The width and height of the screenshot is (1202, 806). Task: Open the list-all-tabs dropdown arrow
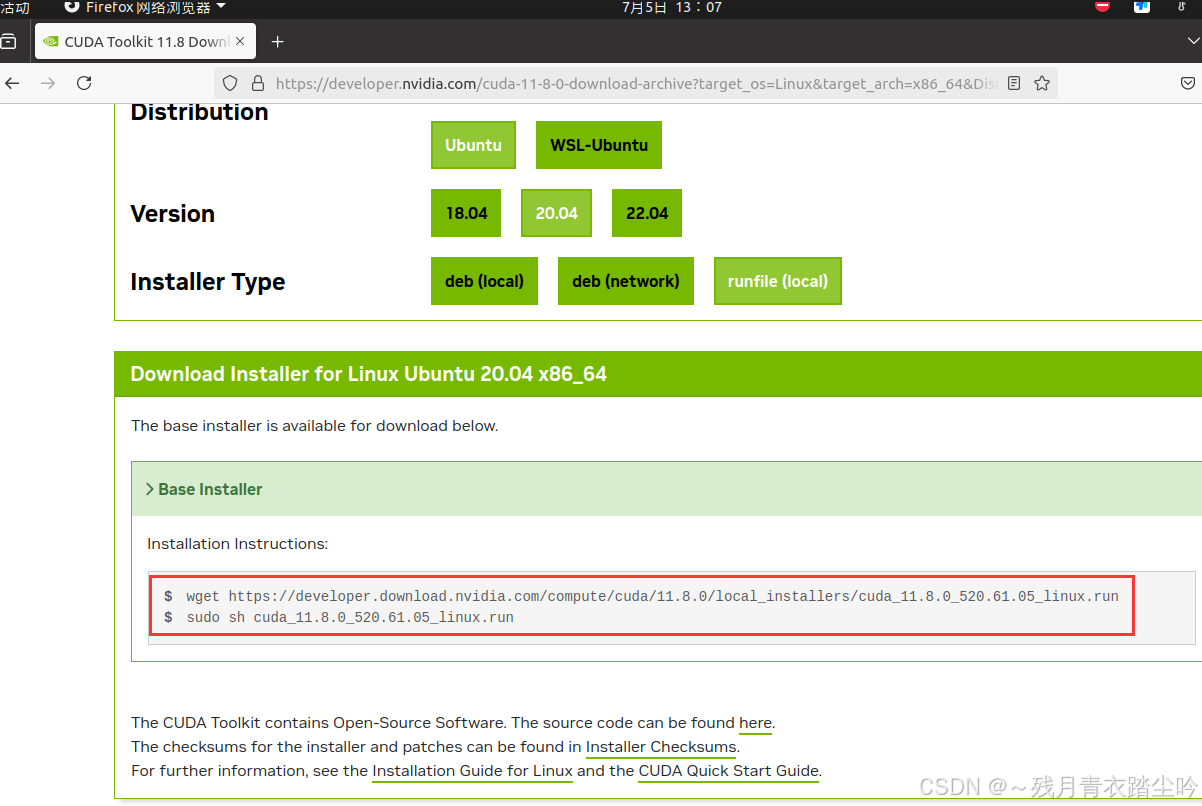[1193, 41]
